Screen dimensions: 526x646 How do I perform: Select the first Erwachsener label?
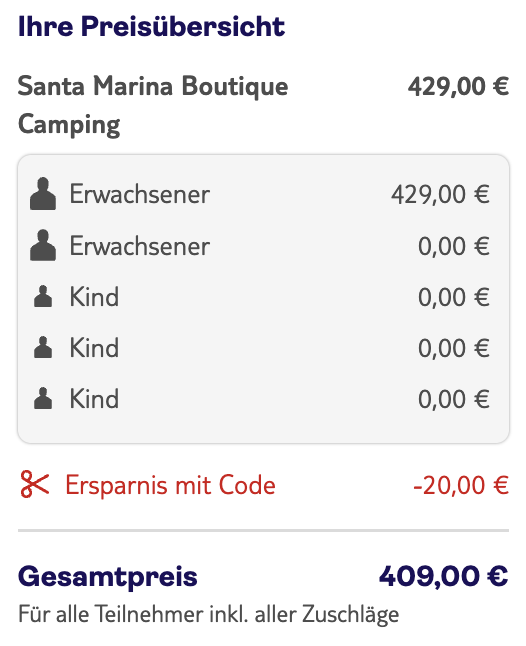[140, 194]
